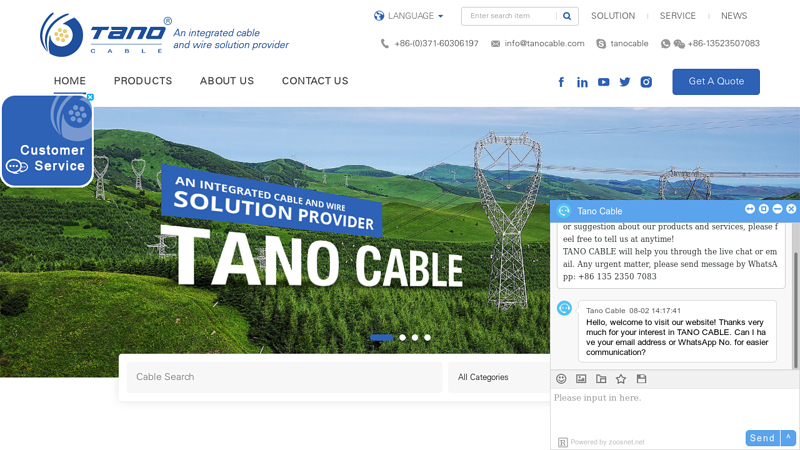
Task: Click the Skype icon
Action: (x=601, y=44)
